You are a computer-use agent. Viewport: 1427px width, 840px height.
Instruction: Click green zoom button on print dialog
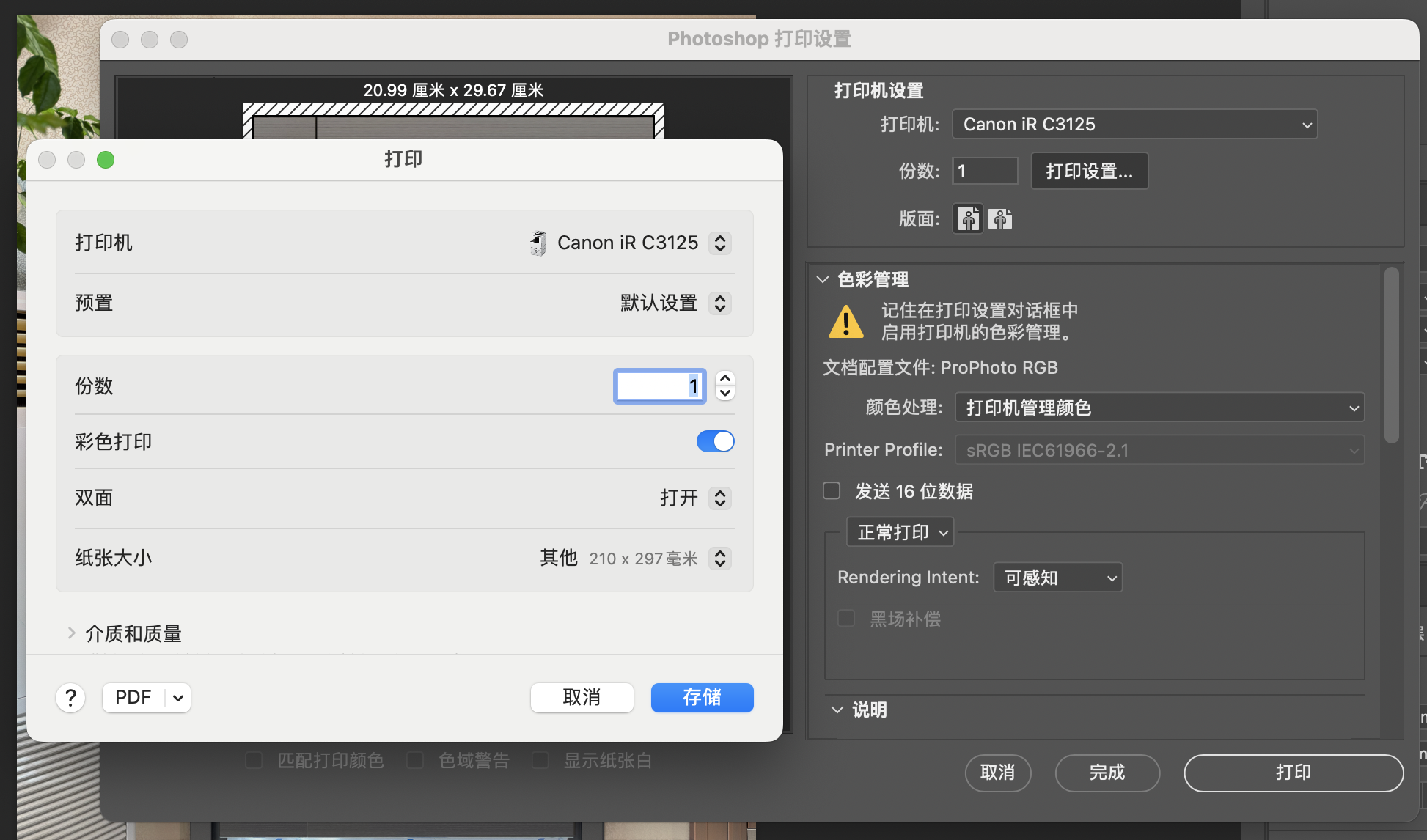pos(106,160)
